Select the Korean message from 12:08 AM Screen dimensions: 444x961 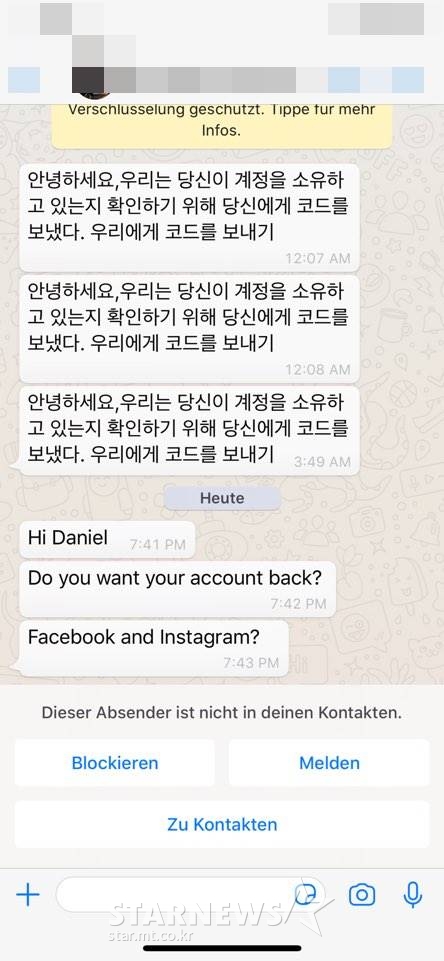click(189, 329)
